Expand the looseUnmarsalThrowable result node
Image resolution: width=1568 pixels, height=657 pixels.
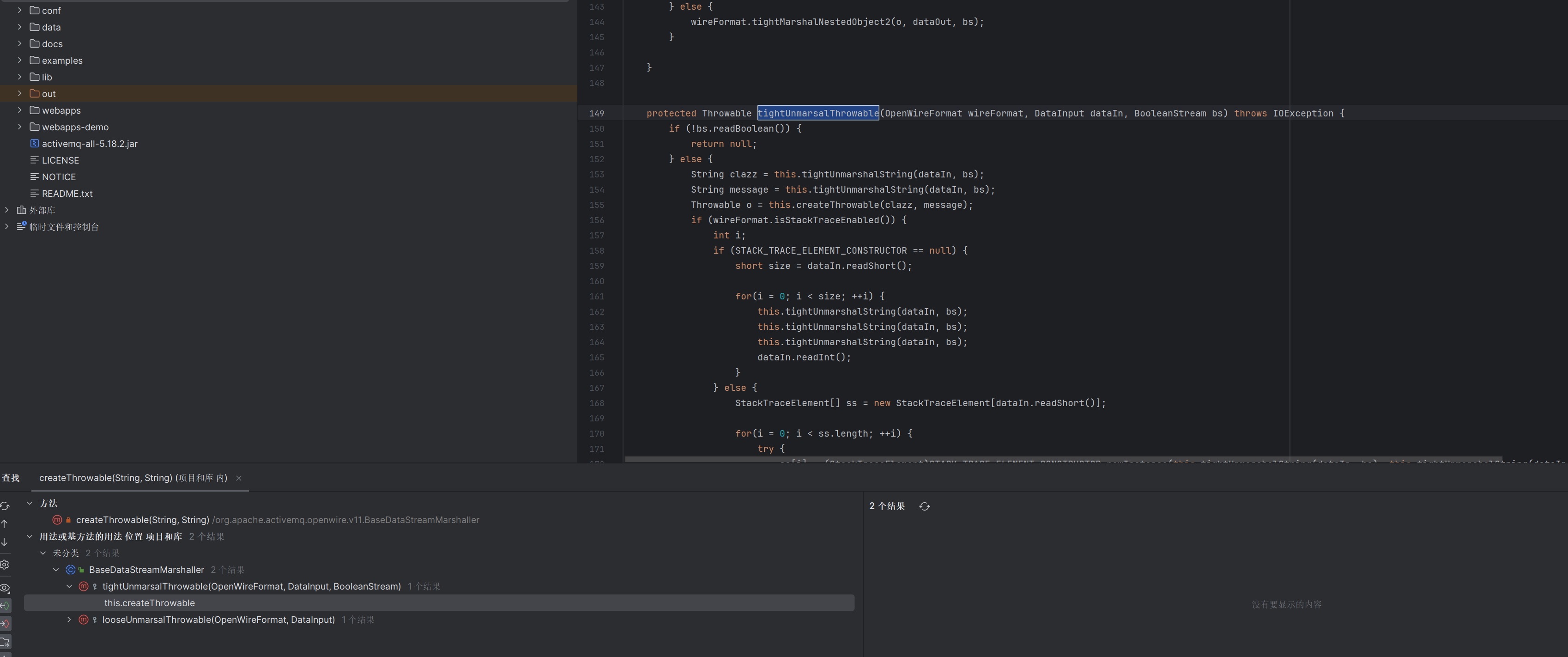(x=69, y=620)
